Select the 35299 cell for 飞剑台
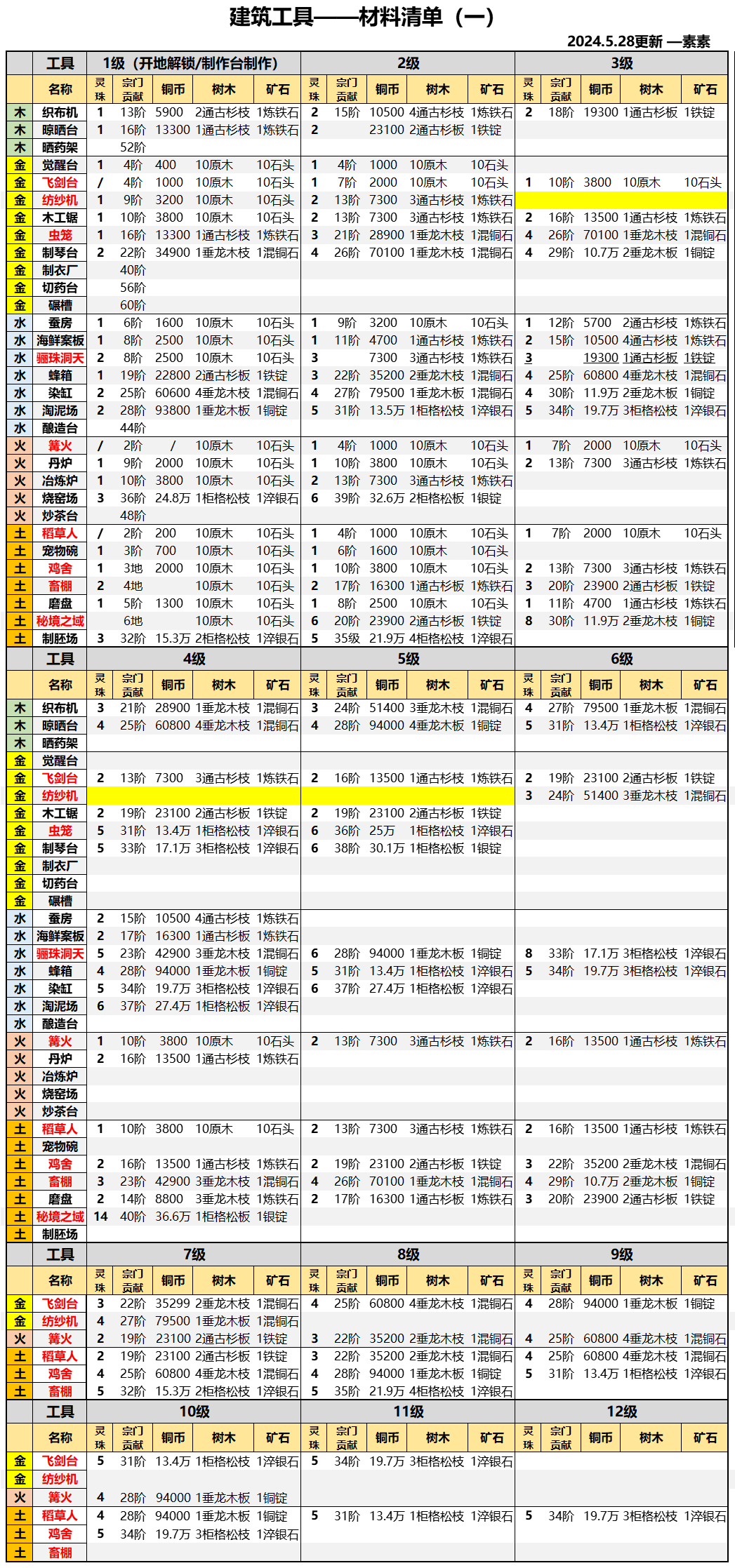Screen dimensions: 735x1568 pos(173,1304)
